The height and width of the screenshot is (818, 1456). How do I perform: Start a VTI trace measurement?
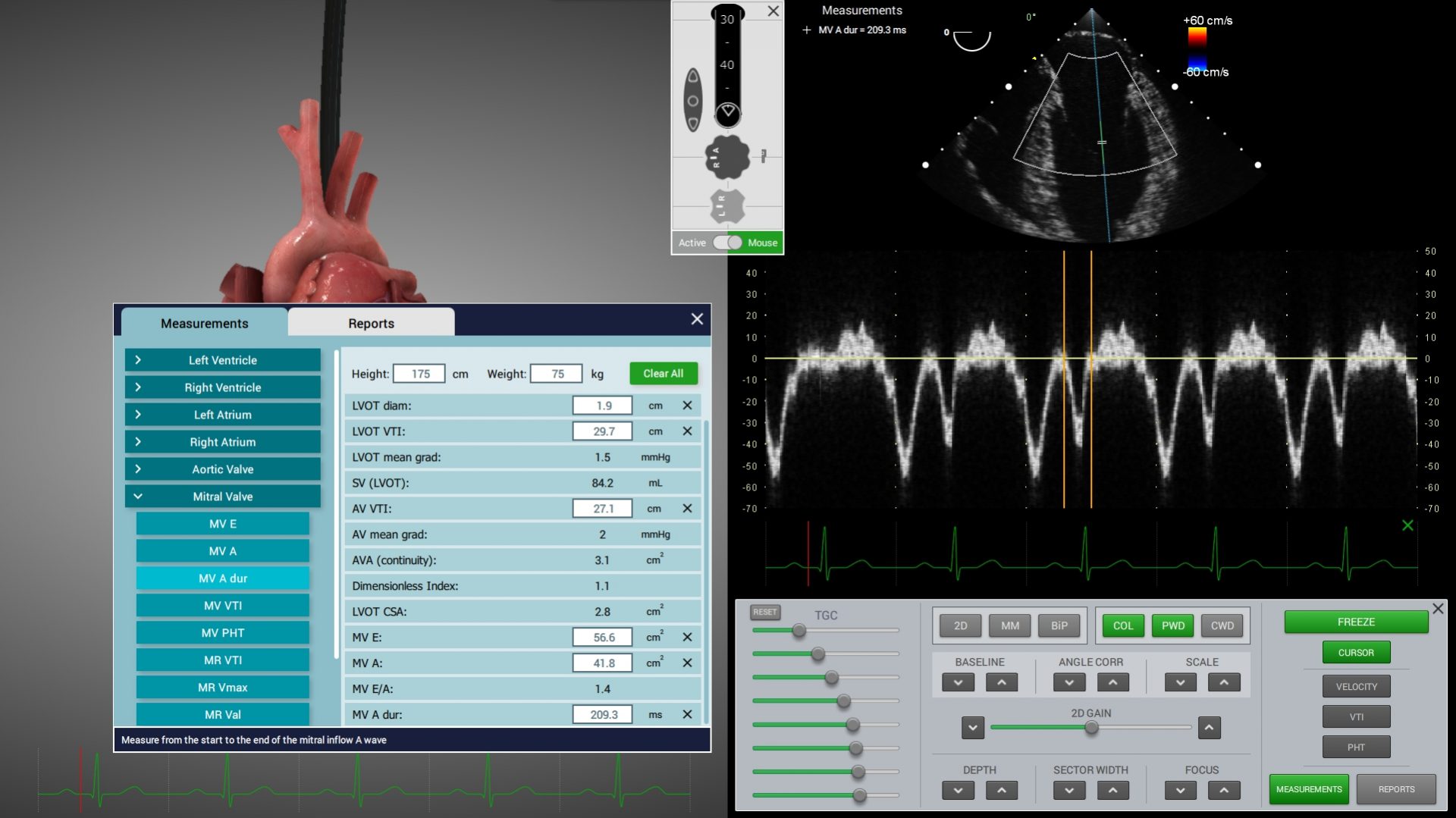1356,716
